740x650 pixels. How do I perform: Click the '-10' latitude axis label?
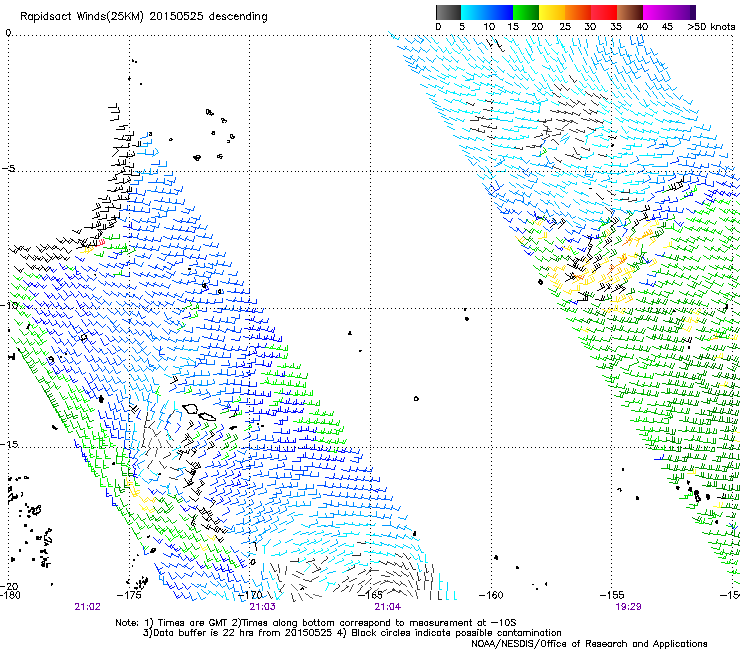pos(9,305)
